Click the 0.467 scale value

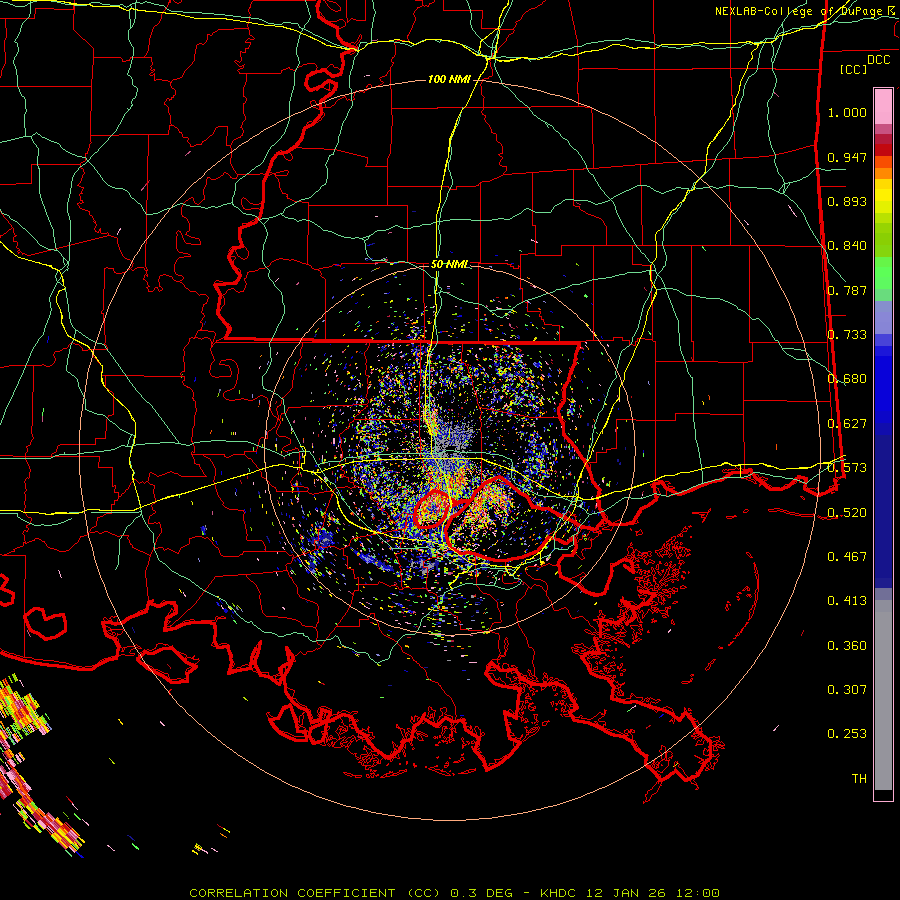[847, 557]
